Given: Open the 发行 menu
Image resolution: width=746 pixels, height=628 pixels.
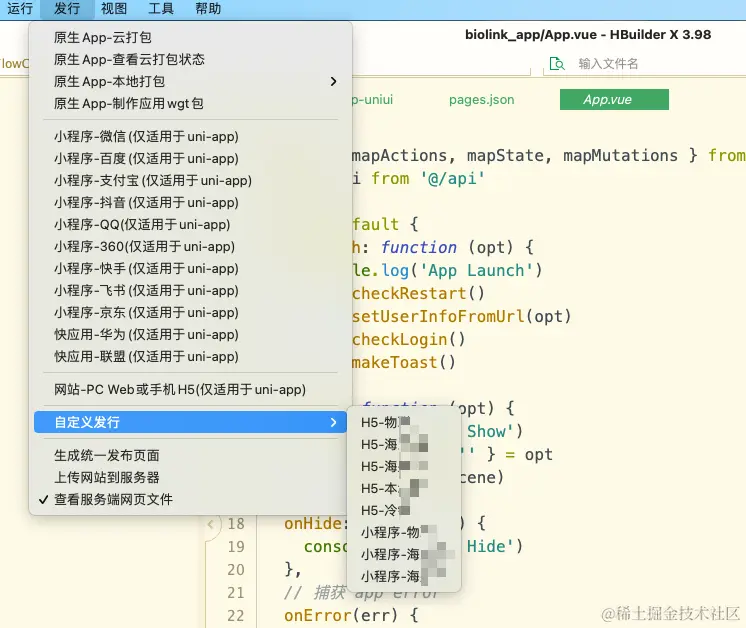Looking at the screenshot, I should coord(67,9).
